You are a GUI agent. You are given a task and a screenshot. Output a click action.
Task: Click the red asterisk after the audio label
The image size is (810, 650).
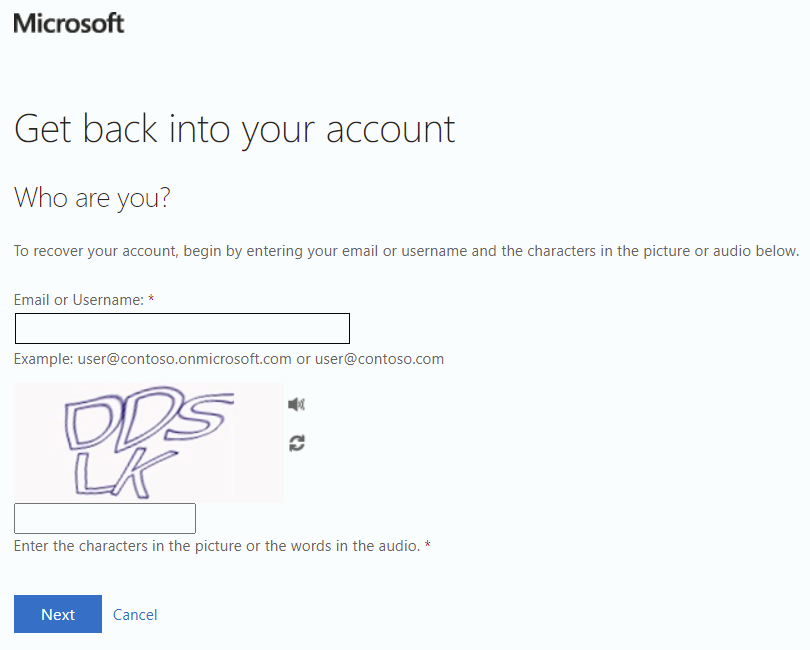tap(427, 545)
